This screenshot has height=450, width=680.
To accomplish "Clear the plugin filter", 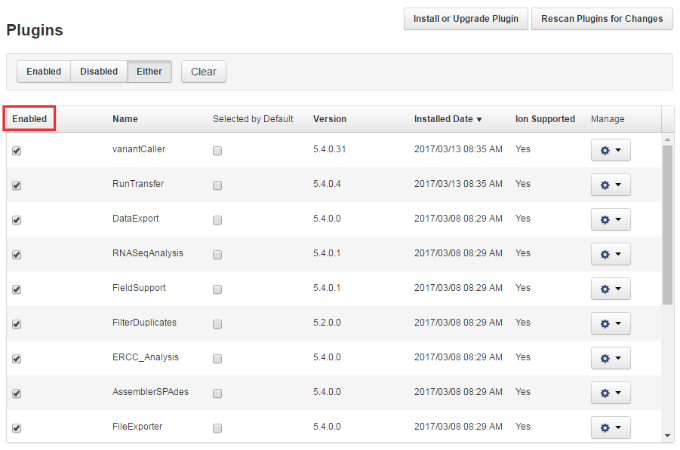I will pos(203,72).
